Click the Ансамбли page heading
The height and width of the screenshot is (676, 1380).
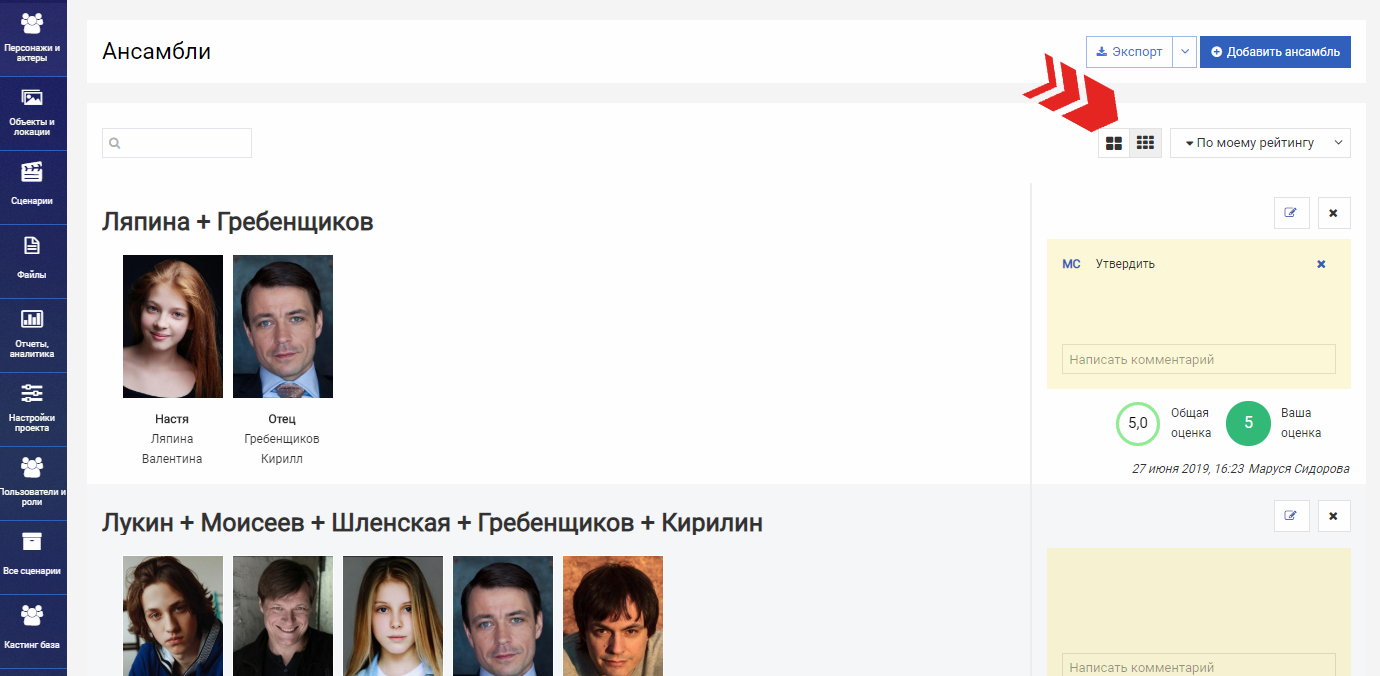click(156, 51)
